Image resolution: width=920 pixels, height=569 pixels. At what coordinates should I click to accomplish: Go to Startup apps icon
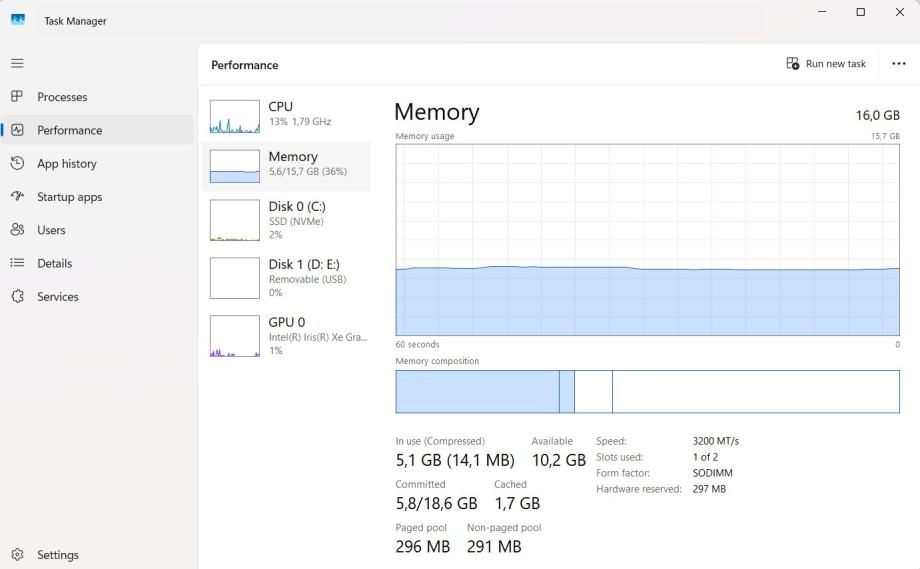(x=17, y=197)
